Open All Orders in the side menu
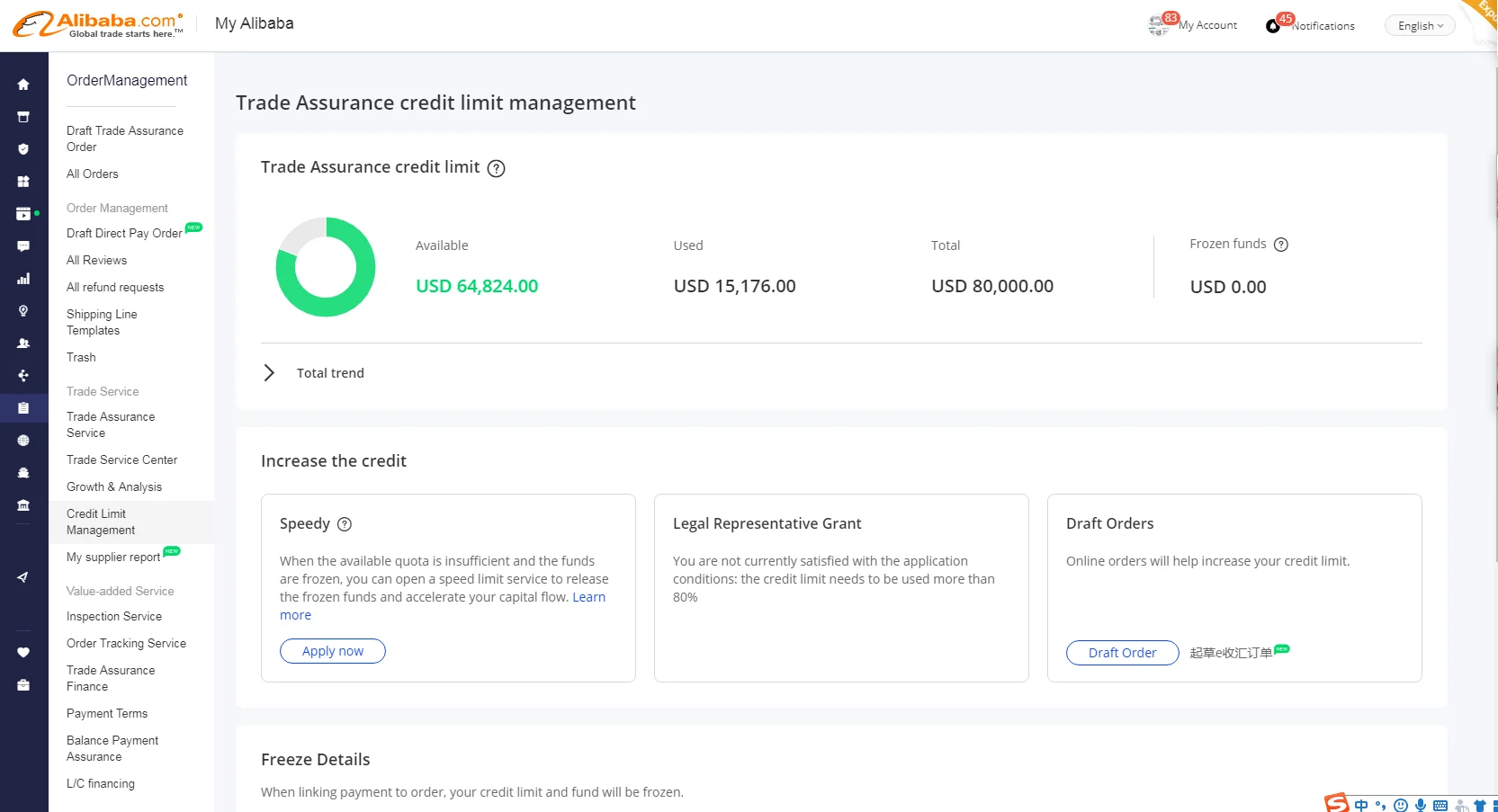This screenshot has height=812, width=1498. coord(93,174)
